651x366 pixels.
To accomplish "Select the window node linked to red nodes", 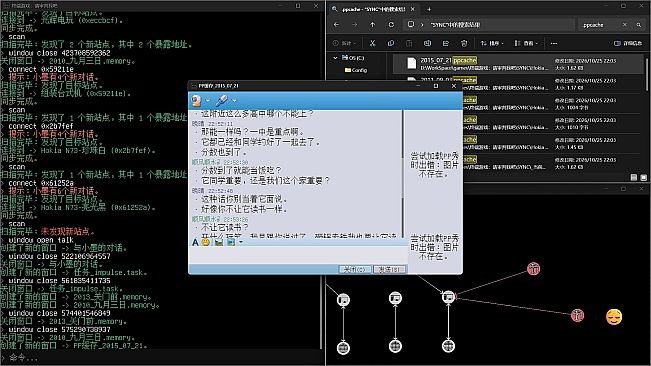I will click(x=448, y=297).
